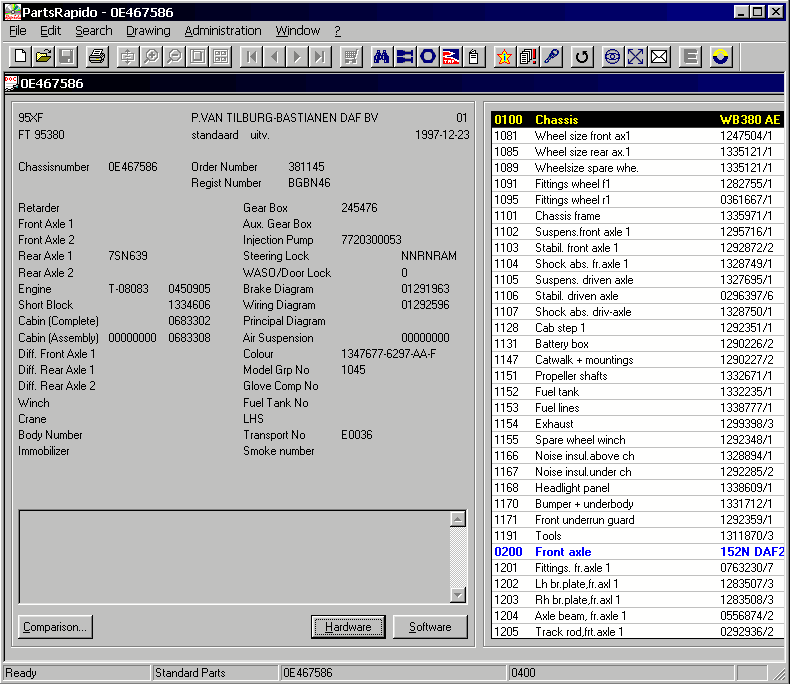
Task: Select row 1191 Tools
Action: pyautogui.click(x=637, y=536)
